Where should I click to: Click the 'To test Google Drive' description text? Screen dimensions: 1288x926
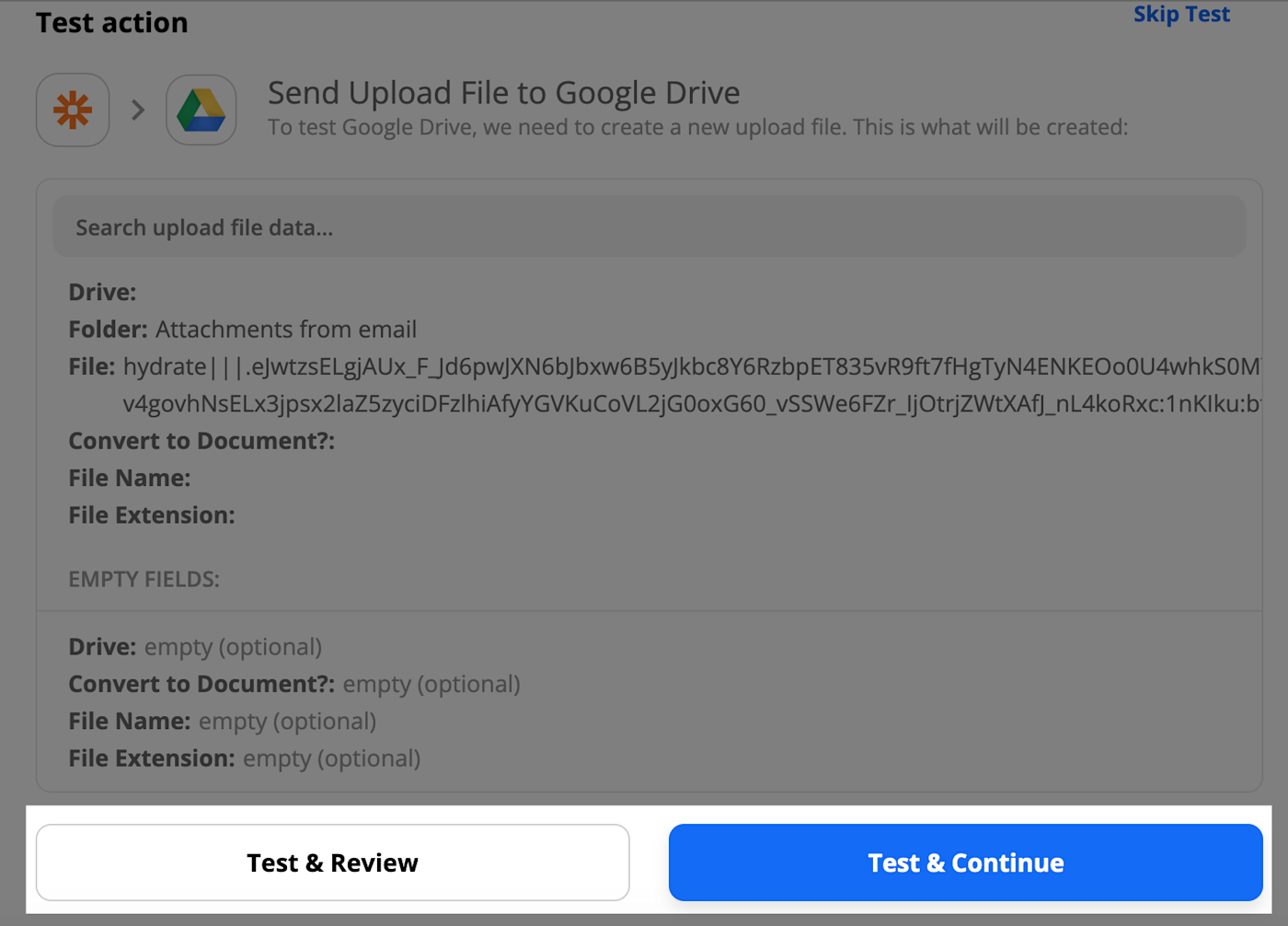pos(697,127)
